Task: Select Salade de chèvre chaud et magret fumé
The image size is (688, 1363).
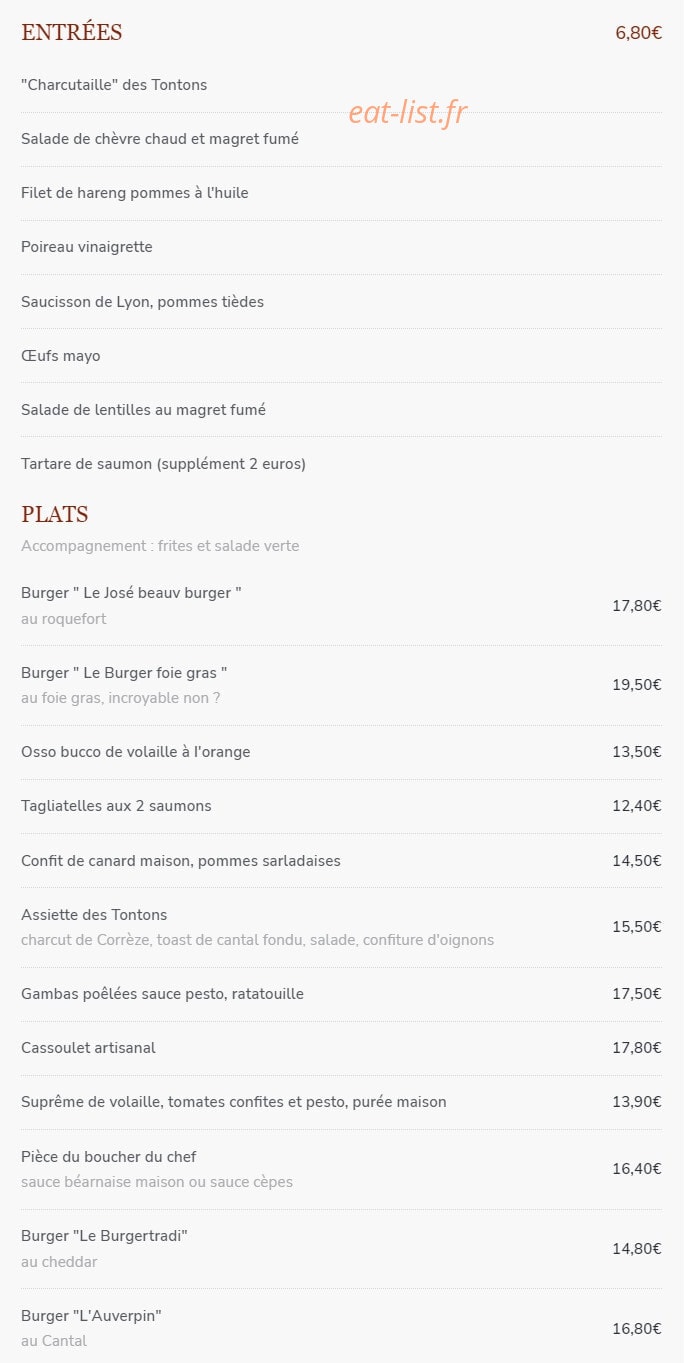Action: coord(160,139)
